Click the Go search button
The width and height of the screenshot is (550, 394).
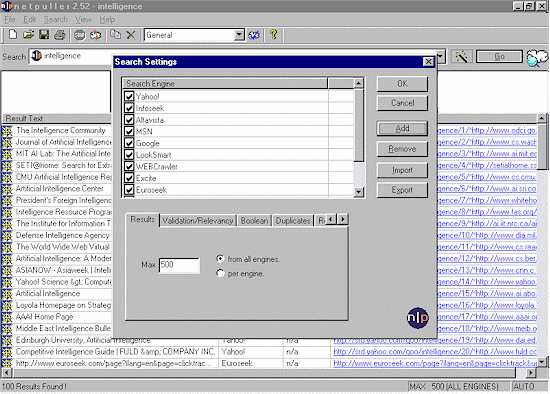pos(499,56)
